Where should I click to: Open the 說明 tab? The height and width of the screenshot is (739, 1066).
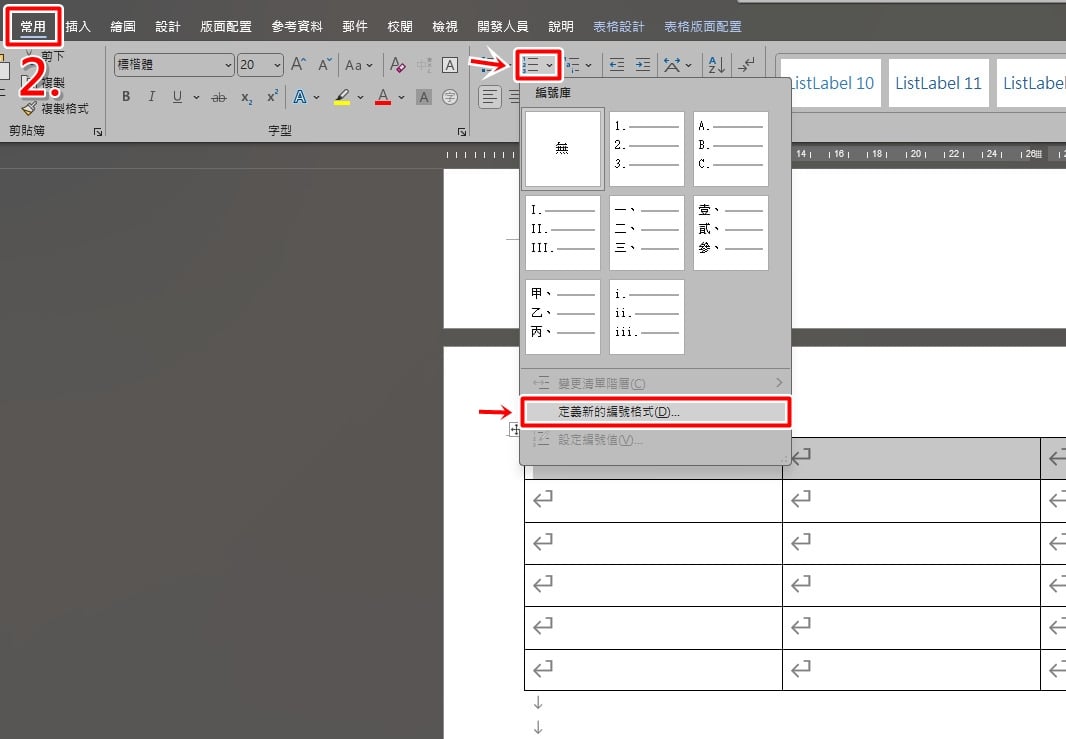coord(561,27)
